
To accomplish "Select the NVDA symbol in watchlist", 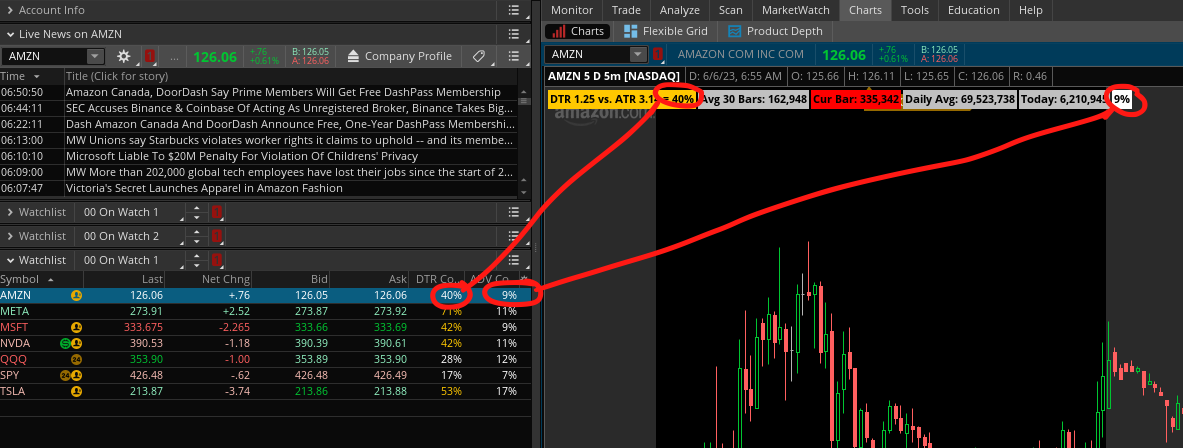I will (x=15, y=343).
